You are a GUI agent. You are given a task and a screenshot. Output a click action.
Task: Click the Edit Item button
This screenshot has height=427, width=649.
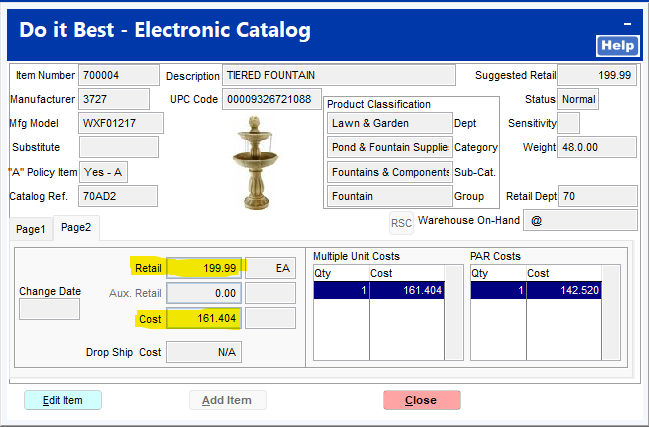pos(63,400)
